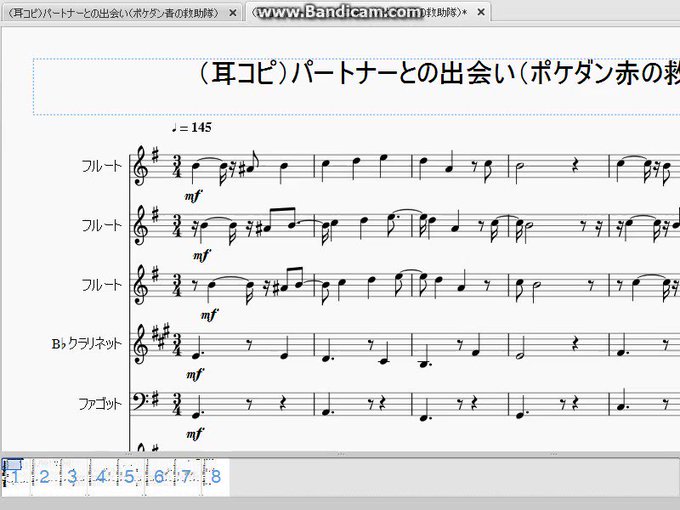Select the 3/4 time signature on bassoon staff
This screenshot has height=510, width=680.
coord(177,404)
